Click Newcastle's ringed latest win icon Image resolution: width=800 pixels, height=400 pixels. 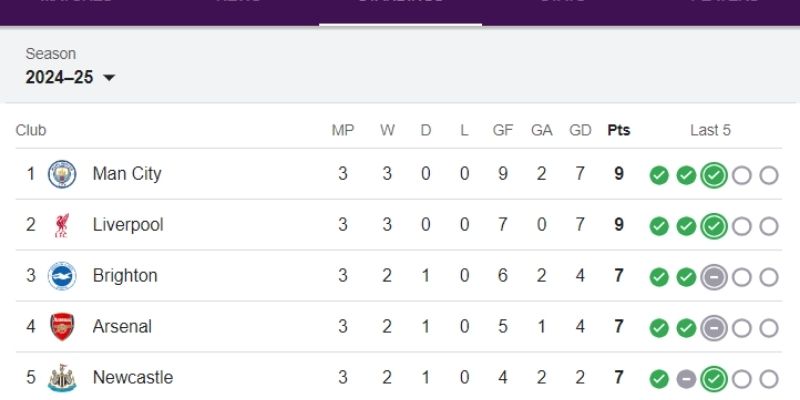click(x=713, y=379)
